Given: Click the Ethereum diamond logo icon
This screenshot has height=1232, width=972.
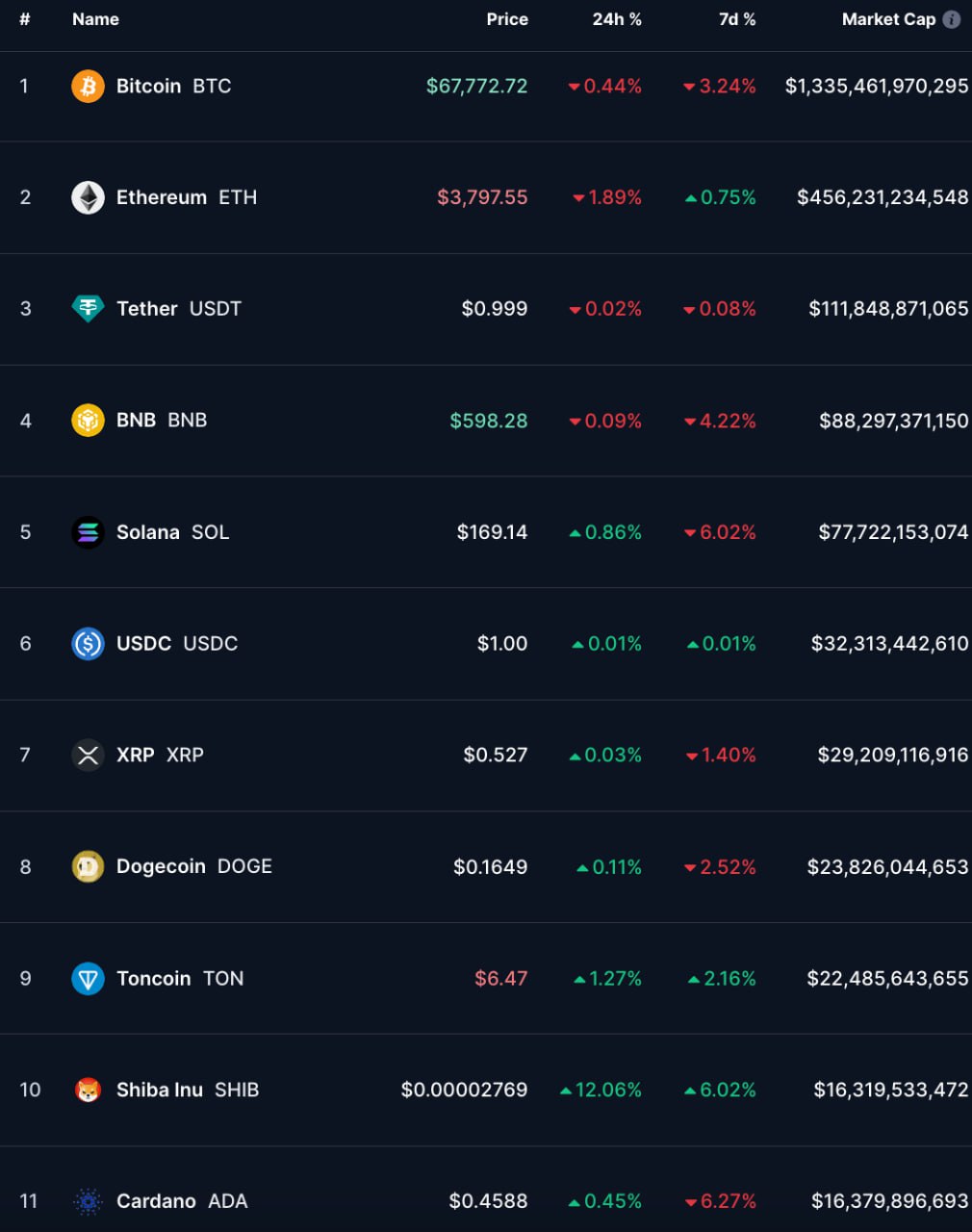Looking at the screenshot, I should [88, 197].
